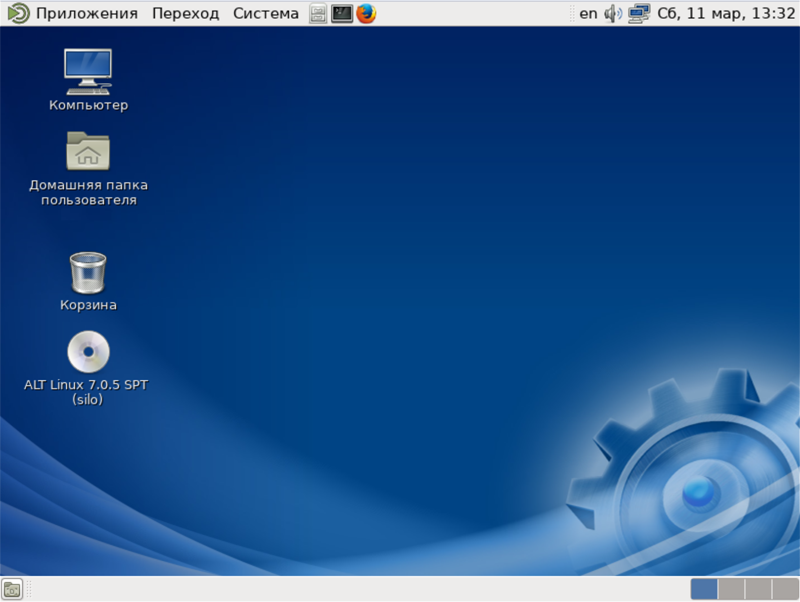Switch to the third workspace

point(758,589)
